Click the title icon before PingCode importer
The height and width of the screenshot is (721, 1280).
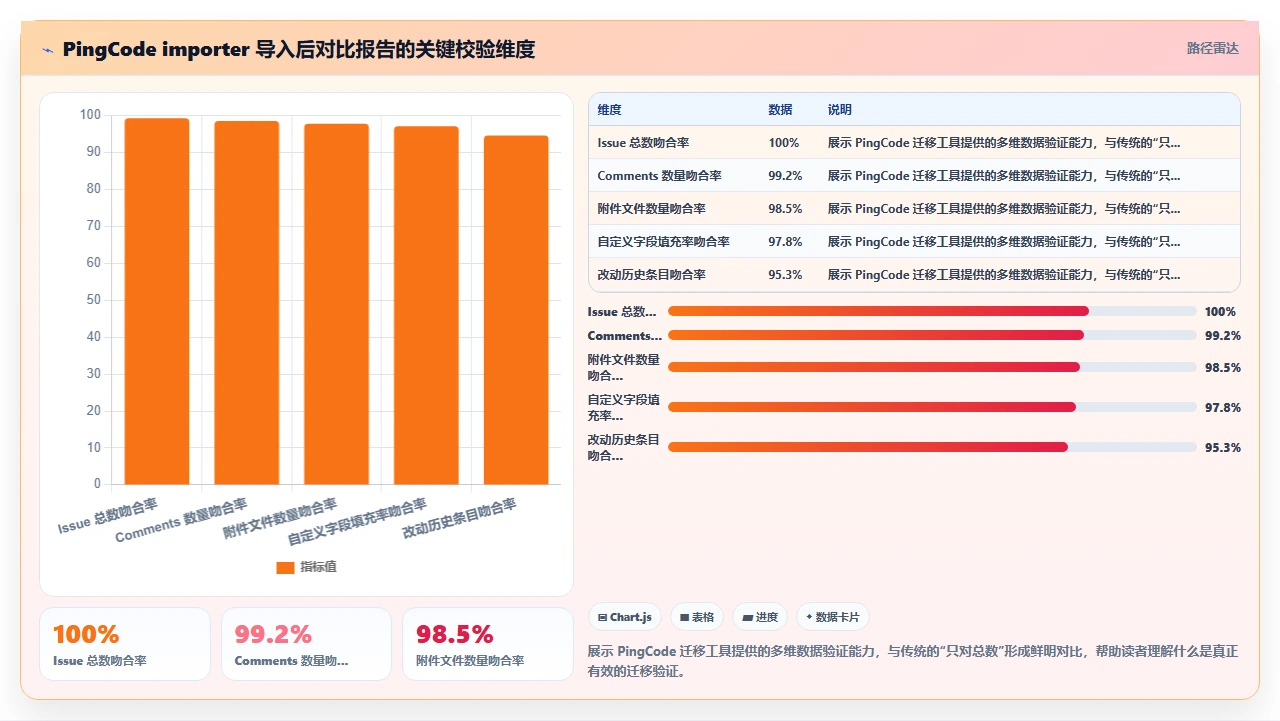click(47, 49)
